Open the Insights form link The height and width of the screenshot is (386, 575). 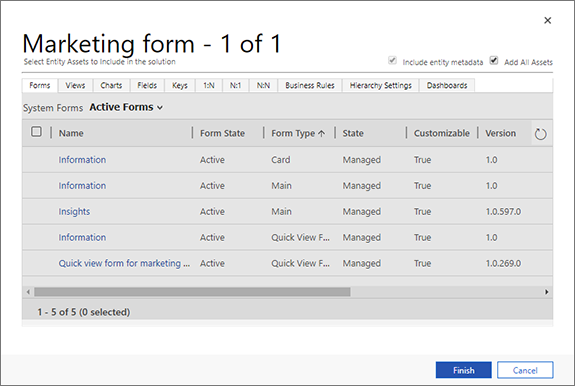click(x=74, y=212)
